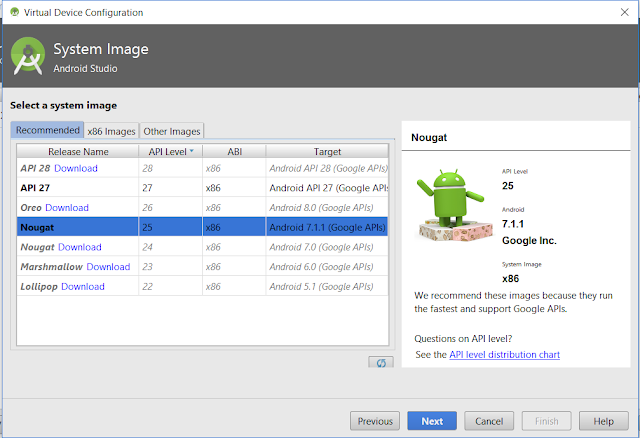Download the API 28 system image
The image size is (640, 438).
point(76,168)
